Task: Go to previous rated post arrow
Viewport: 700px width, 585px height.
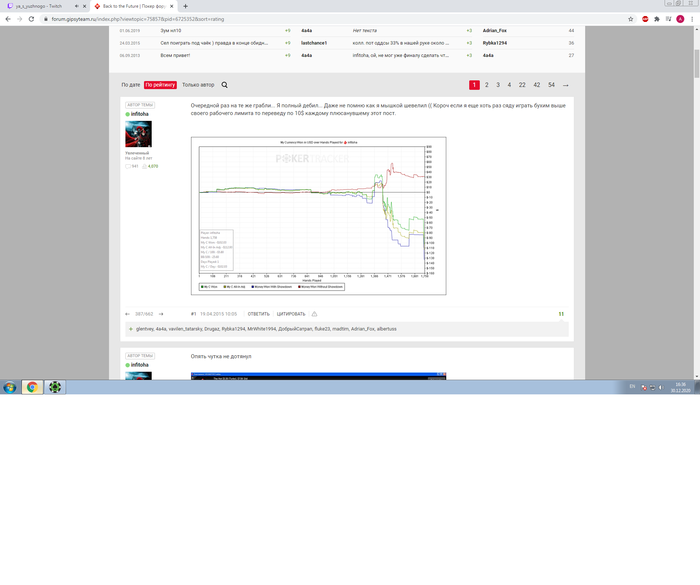Action: tap(127, 314)
